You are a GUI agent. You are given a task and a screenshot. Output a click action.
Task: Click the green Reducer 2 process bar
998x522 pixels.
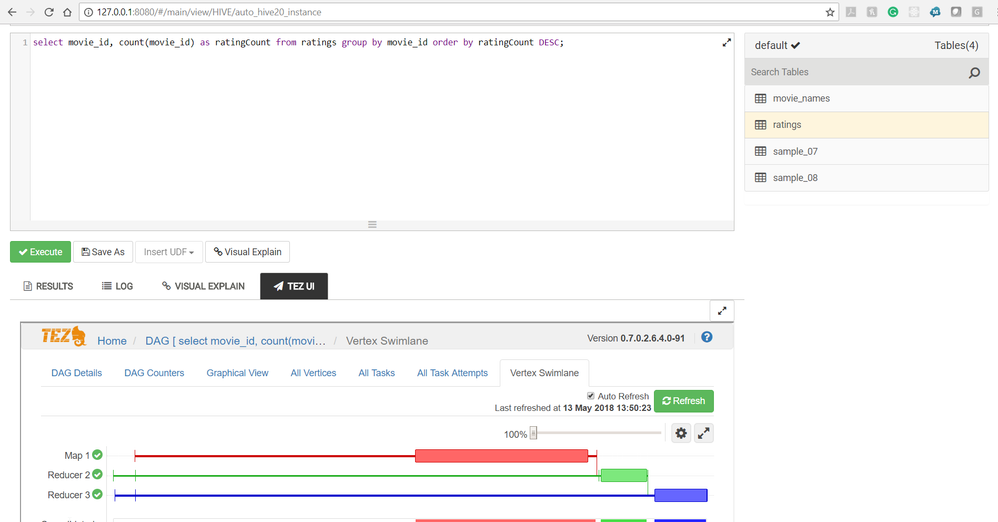pos(624,476)
